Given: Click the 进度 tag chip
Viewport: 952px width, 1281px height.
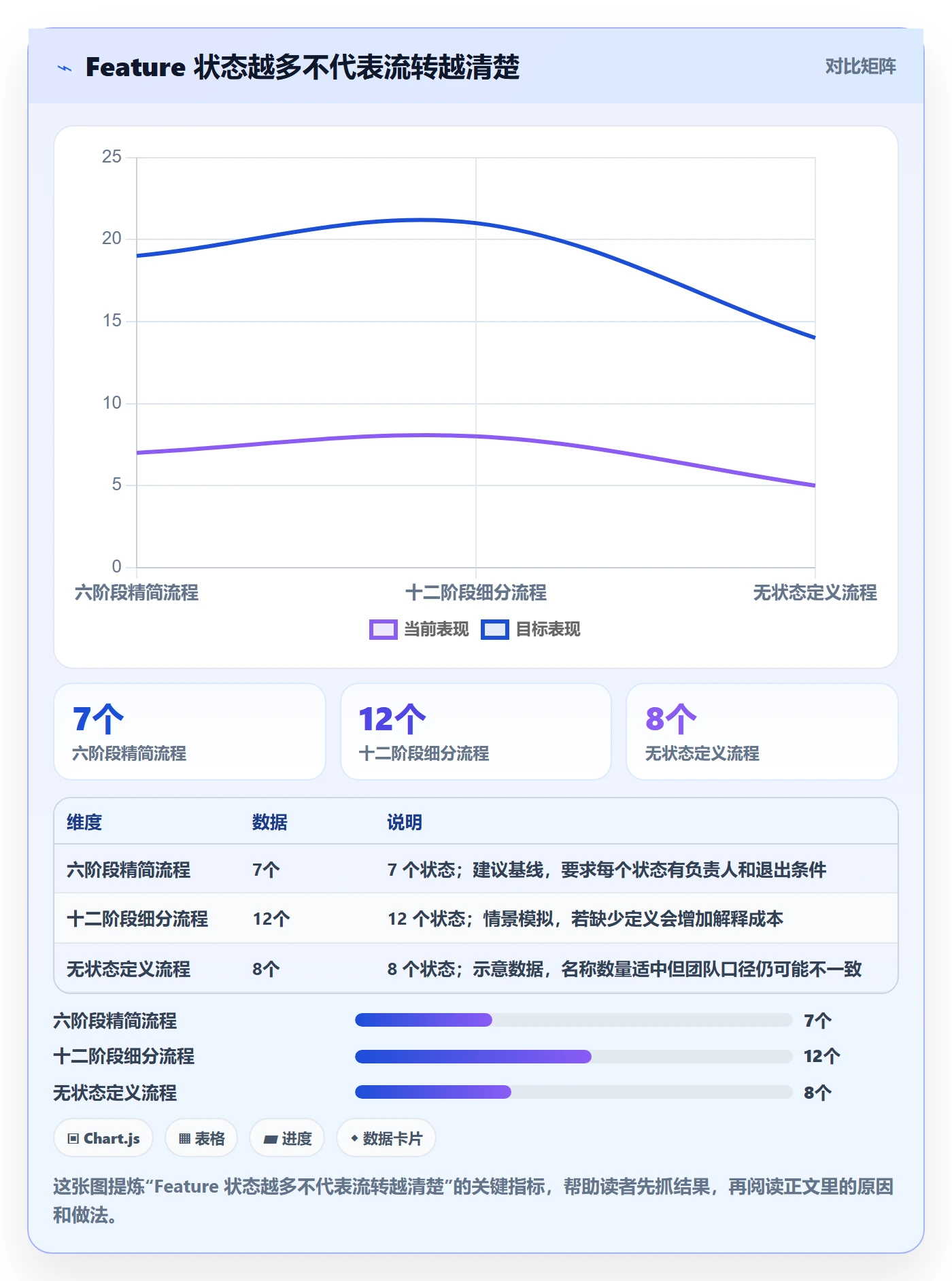Looking at the screenshot, I should click(x=287, y=1138).
